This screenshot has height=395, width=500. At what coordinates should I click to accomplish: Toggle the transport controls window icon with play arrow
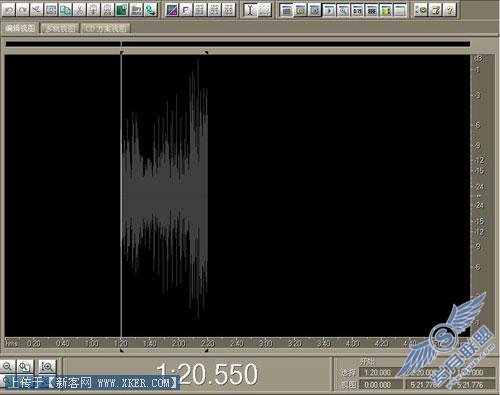(x=329, y=11)
